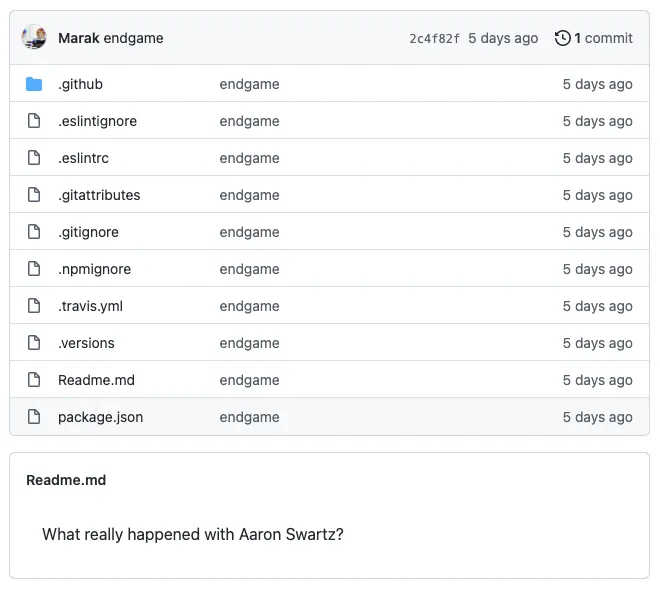Open the Readme.md file in list
660x589 pixels.
pyautogui.click(x=96, y=380)
